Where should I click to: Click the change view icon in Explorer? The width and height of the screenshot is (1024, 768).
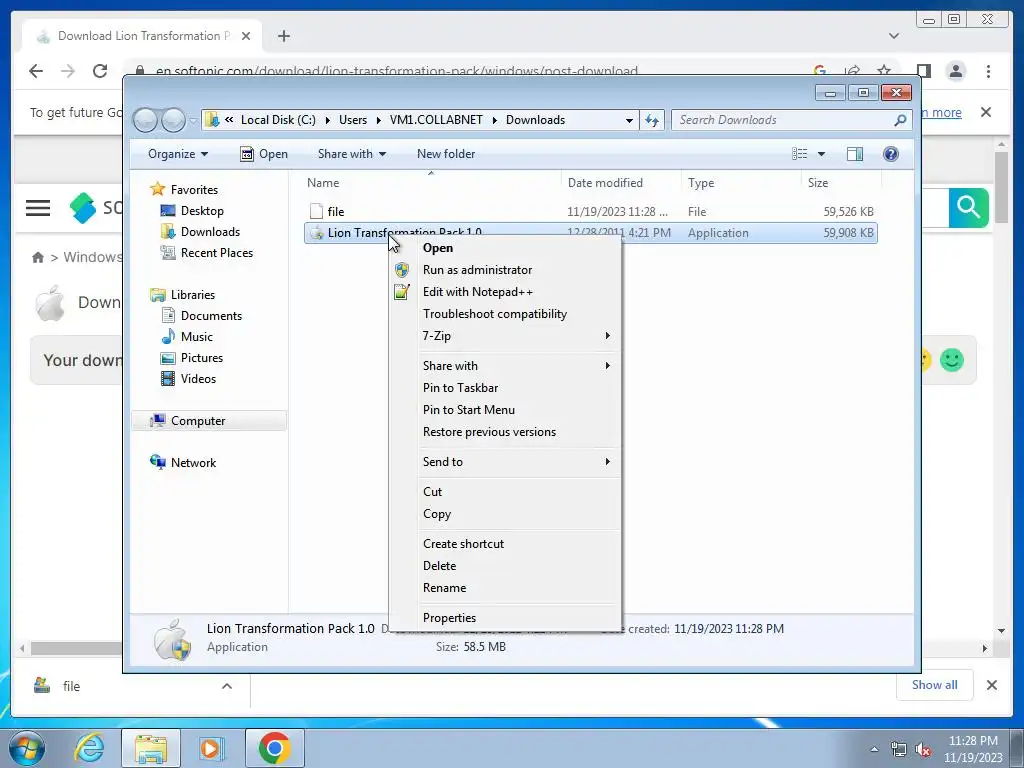pos(800,154)
